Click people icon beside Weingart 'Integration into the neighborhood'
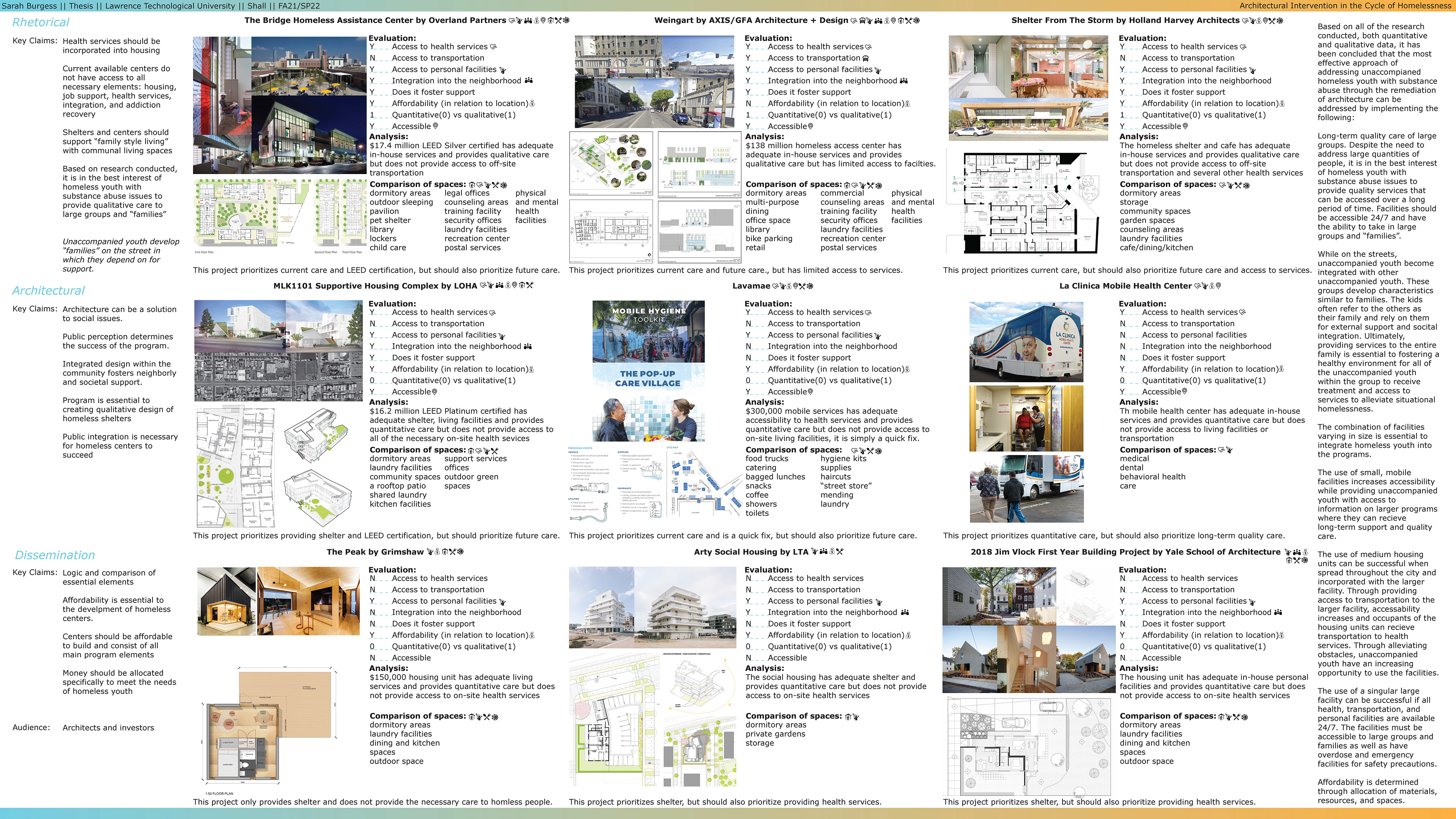1456x819 pixels. click(x=904, y=81)
